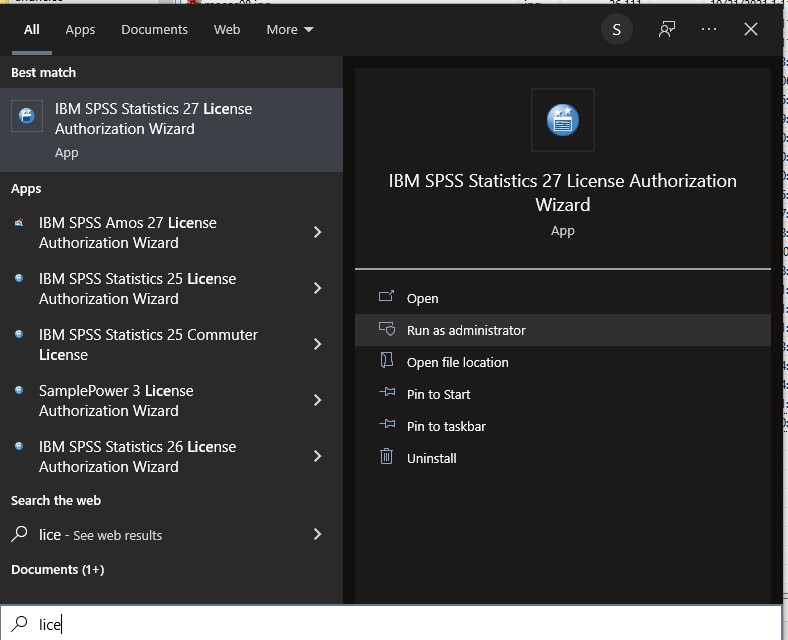The image size is (788, 640).
Task: Choose Pin to Start
Action: click(562, 394)
